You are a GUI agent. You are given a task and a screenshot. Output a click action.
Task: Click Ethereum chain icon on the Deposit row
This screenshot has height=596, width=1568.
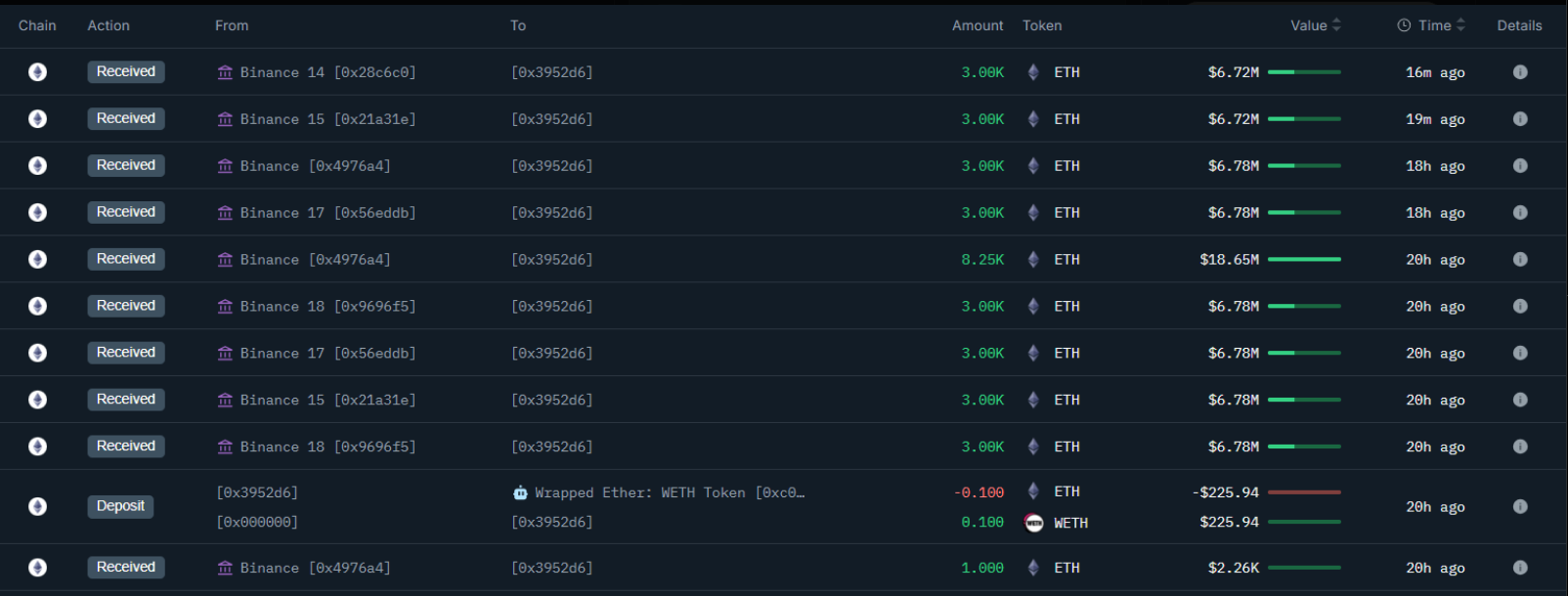37,506
